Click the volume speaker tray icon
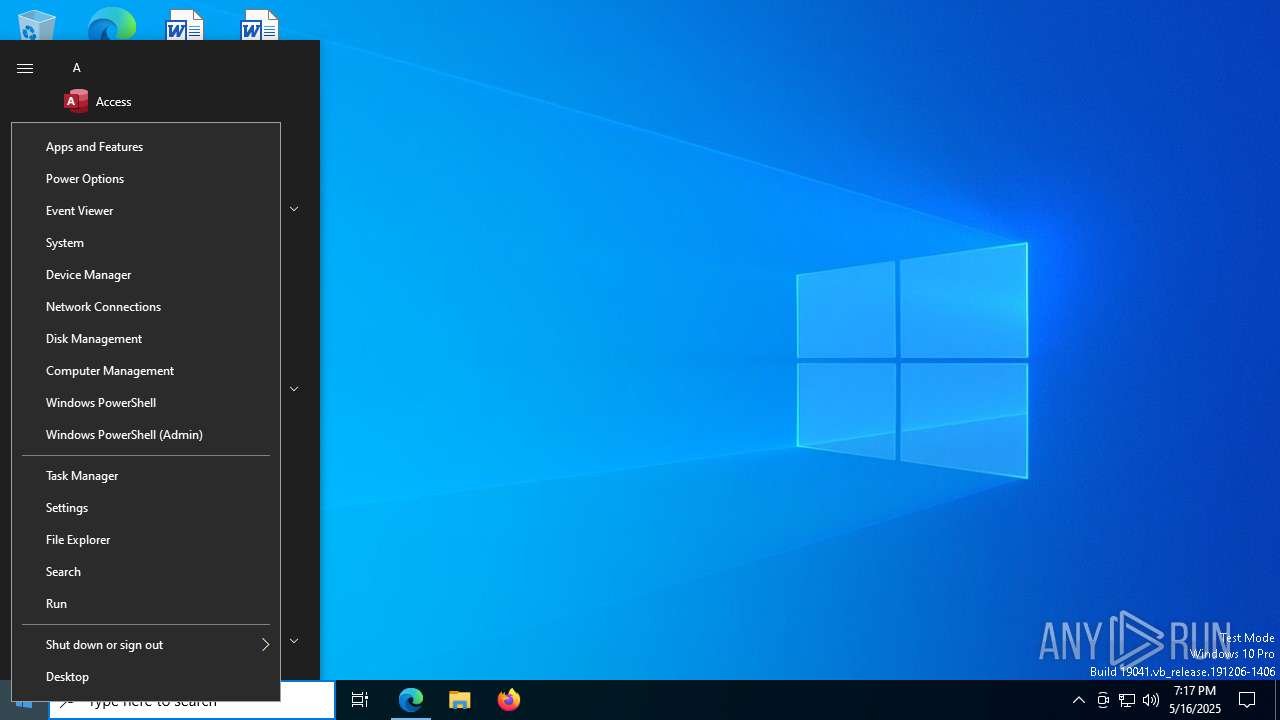Screen dimensions: 1280x720 pyautogui.click(x=1151, y=700)
